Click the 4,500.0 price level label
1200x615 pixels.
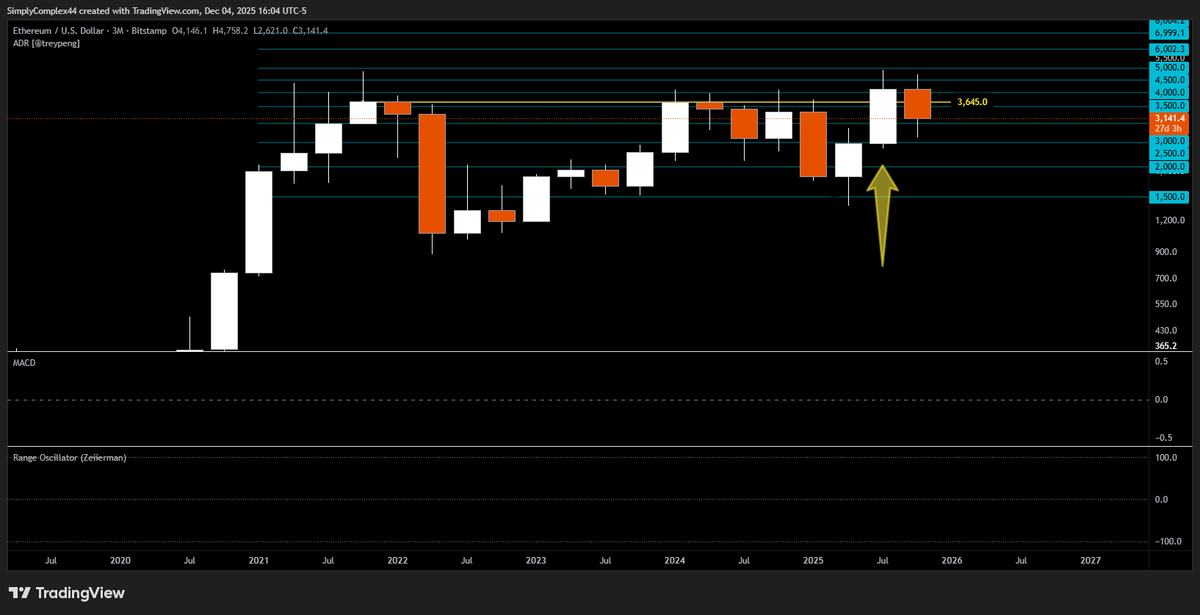tap(1170, 80)
